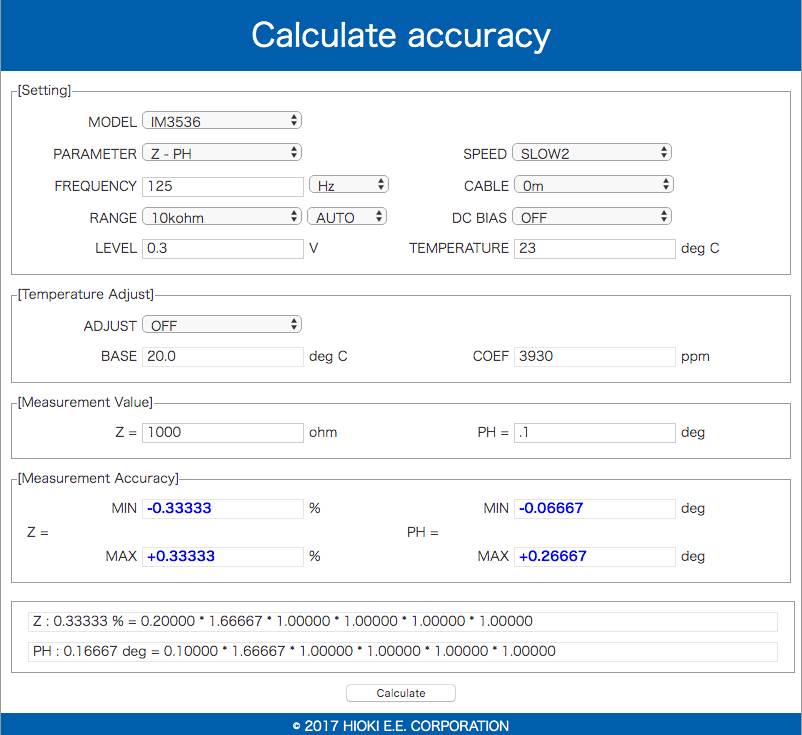Click the [Temperature Adjust] section label

tap(86, 295)
